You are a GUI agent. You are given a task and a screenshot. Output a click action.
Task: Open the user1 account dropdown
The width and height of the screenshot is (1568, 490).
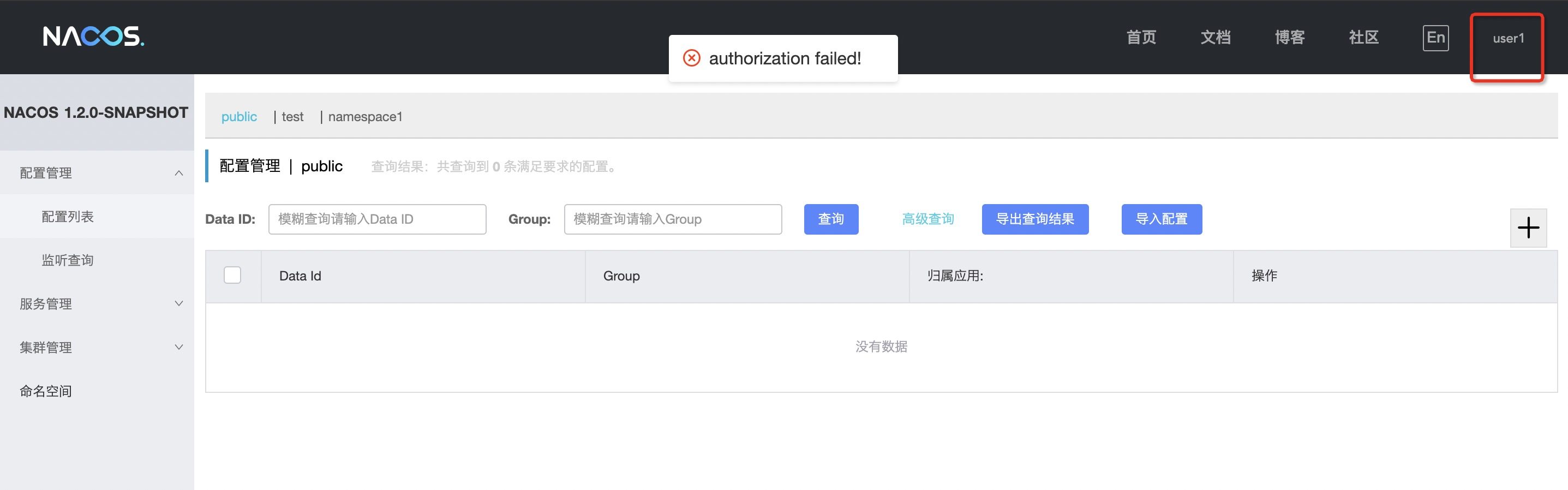pyautogui.click(x=1508, y=38)
